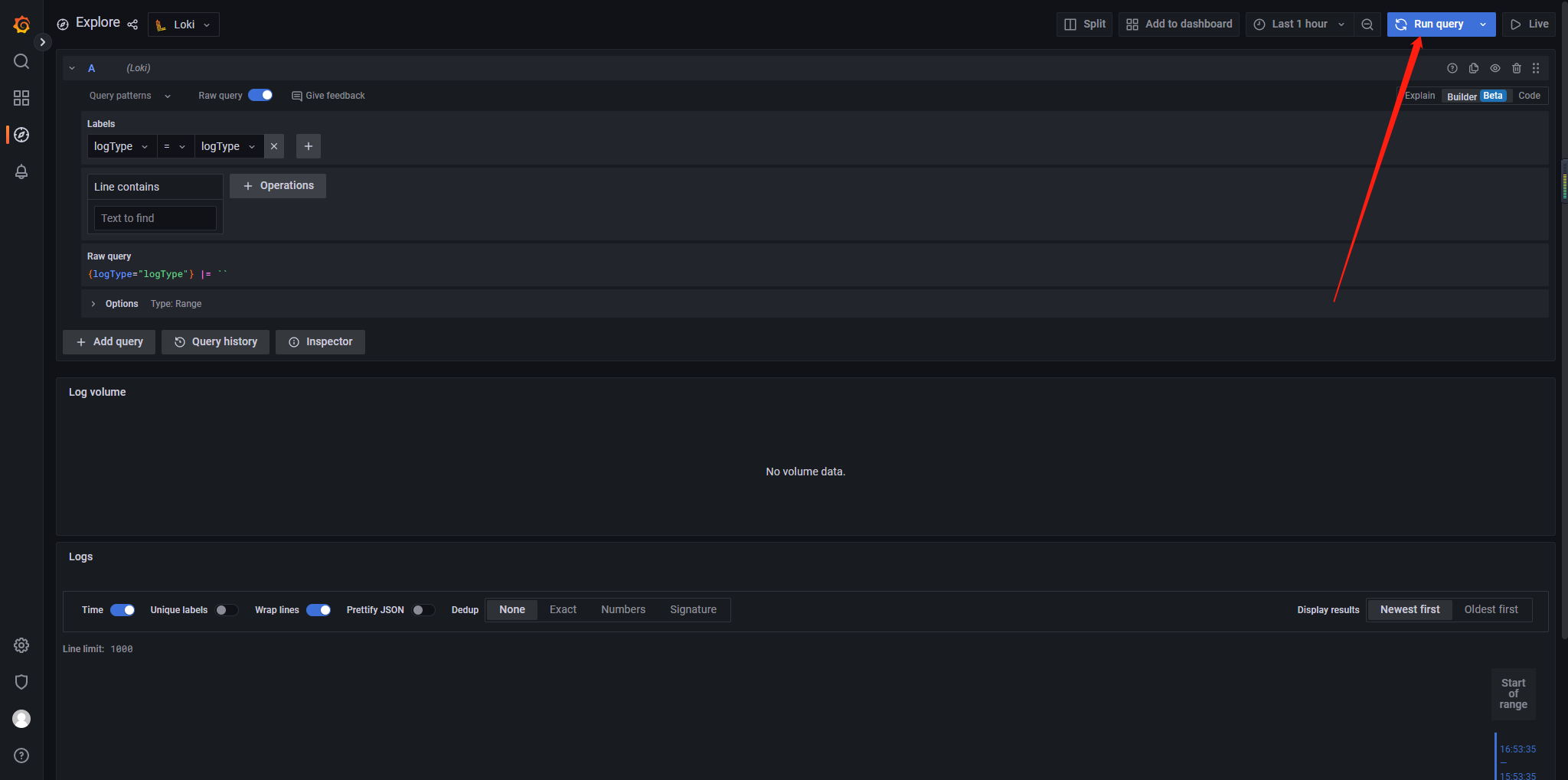Click the Split button
The width and height of the screenshot is (1568, 780).
pyautogui.click(x=1085, y=24)
